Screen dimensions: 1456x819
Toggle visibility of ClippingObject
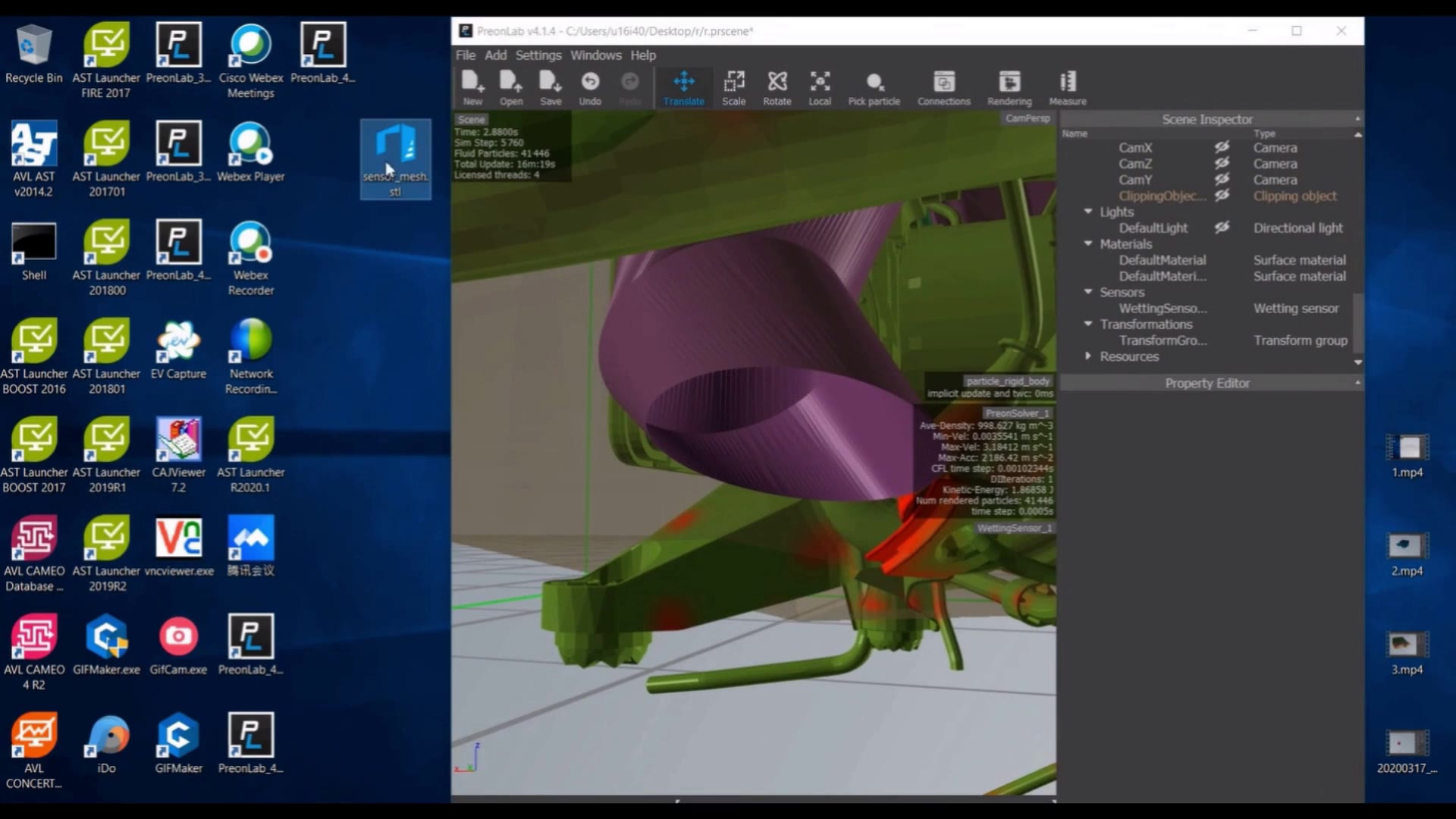pyautogui.click(x=1222, y=196)
